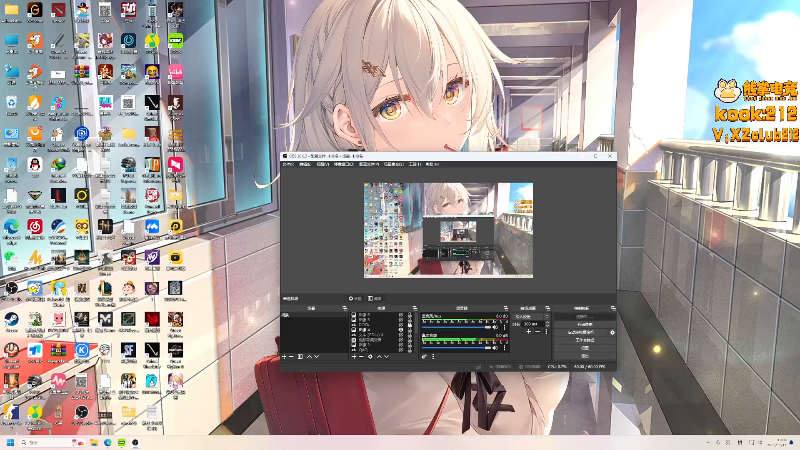Move source up arrow in Sources panel
The image size is (800, 450).
click(x=379, y=357)
